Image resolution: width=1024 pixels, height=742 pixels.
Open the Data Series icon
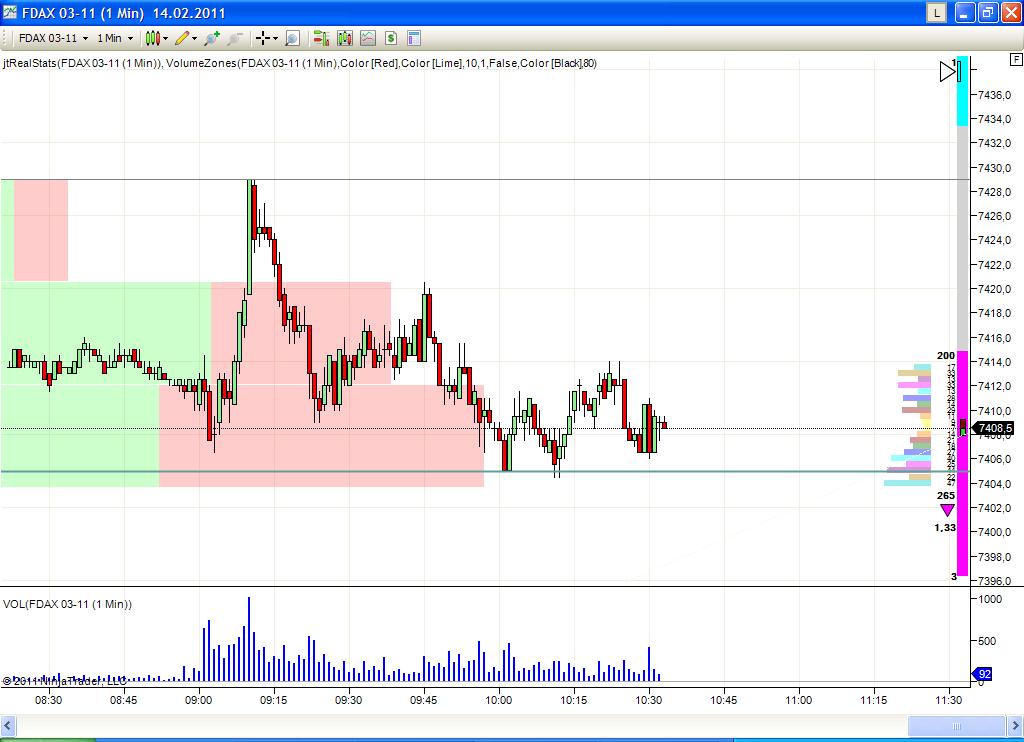pos(345,39)
